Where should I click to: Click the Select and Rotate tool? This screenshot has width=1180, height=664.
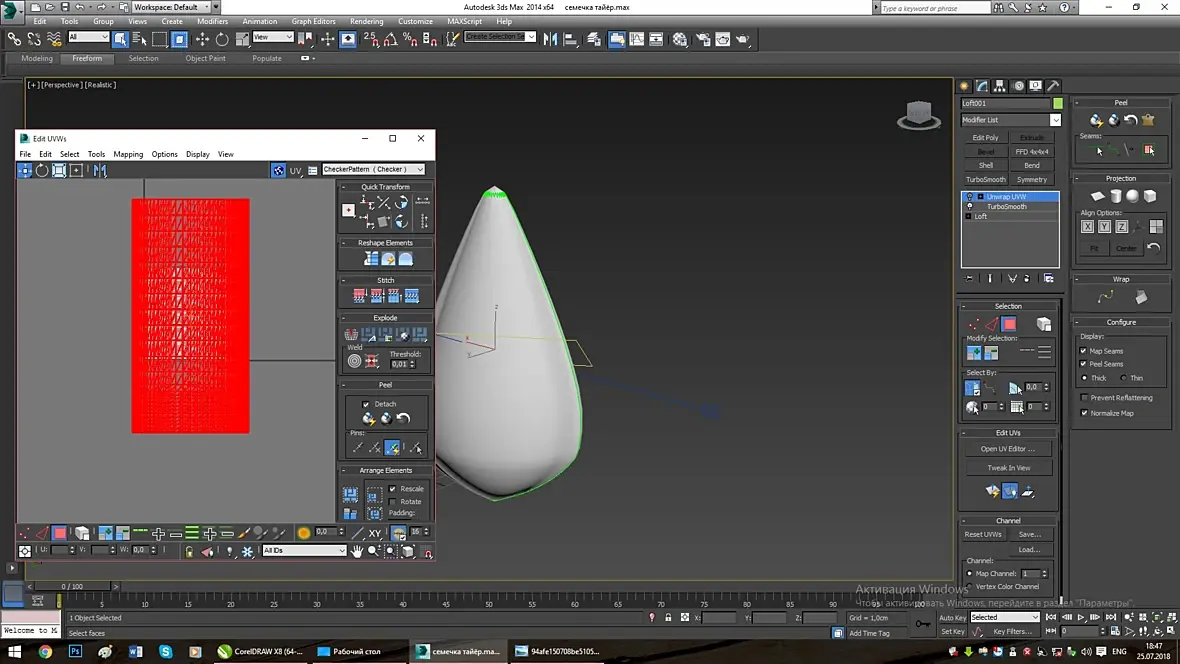(222, 39)
